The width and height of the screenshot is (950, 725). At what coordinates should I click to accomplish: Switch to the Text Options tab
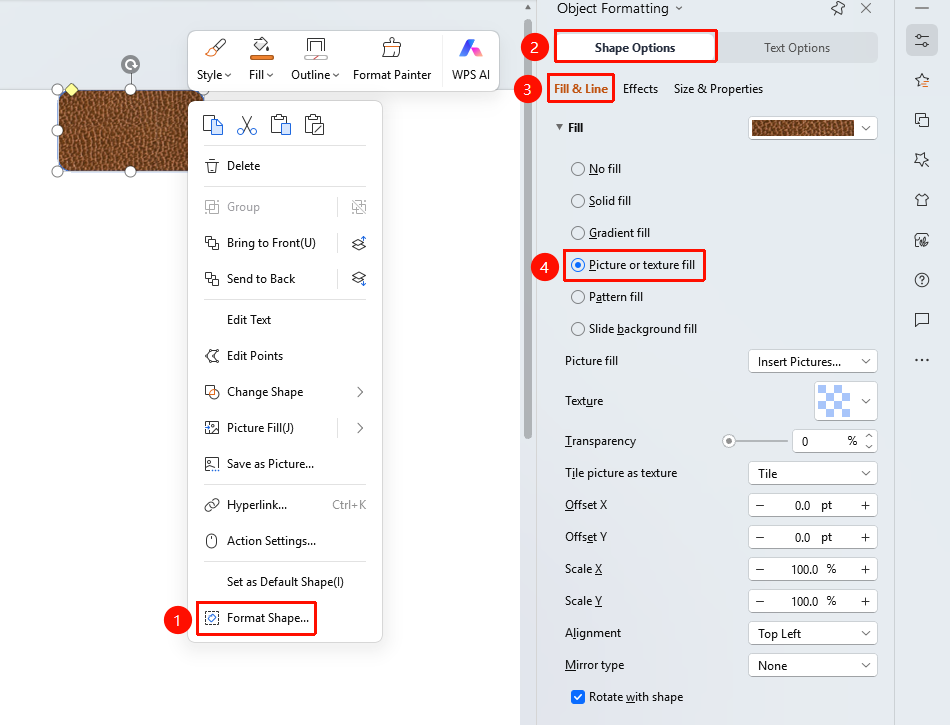click(797, 48)
